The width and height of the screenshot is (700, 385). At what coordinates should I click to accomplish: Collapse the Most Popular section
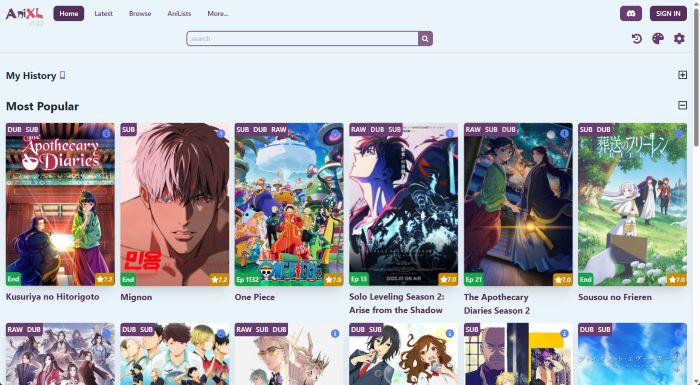pyautogui.click(x=682, y=105)
